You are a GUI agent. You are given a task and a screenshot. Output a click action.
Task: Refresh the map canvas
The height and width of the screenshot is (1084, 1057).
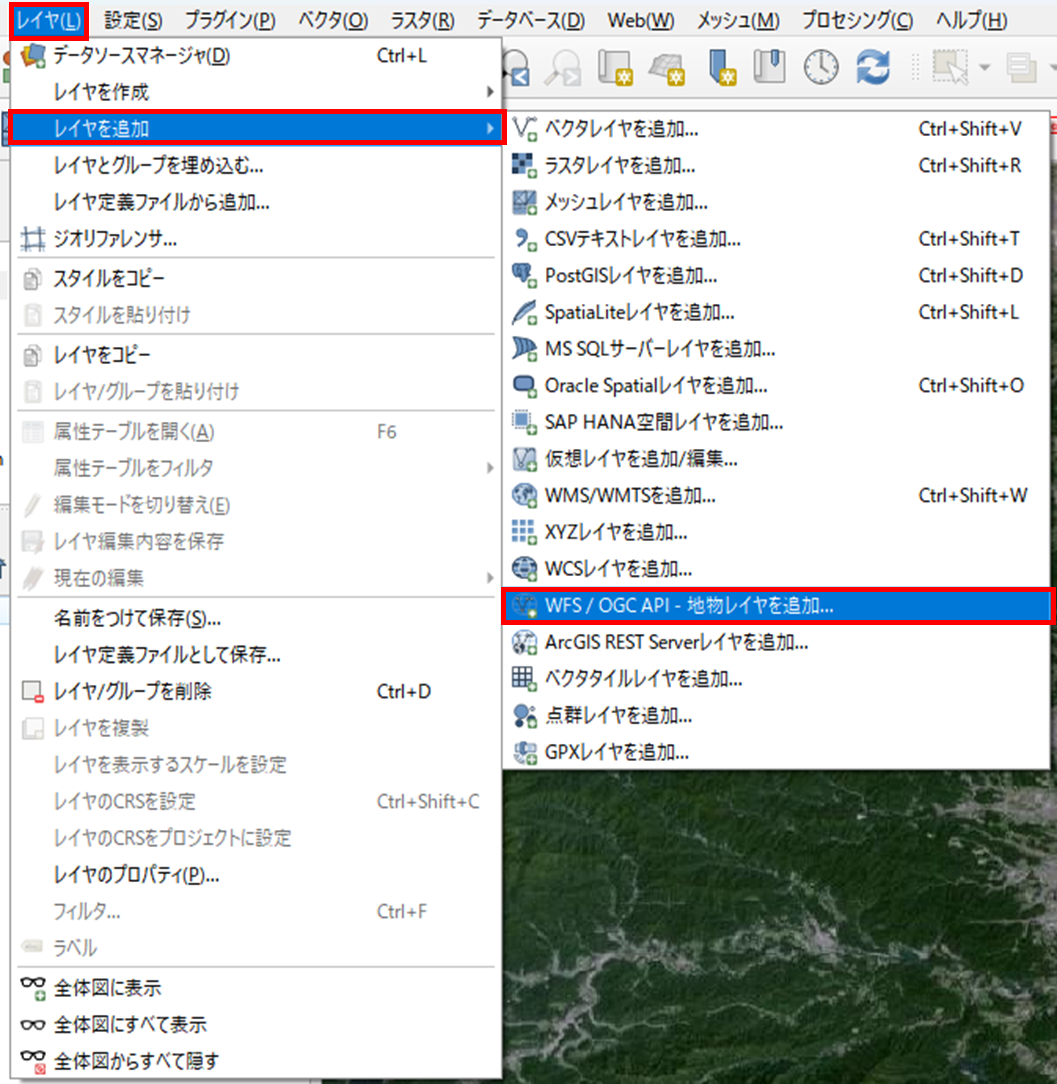point(874,67)
